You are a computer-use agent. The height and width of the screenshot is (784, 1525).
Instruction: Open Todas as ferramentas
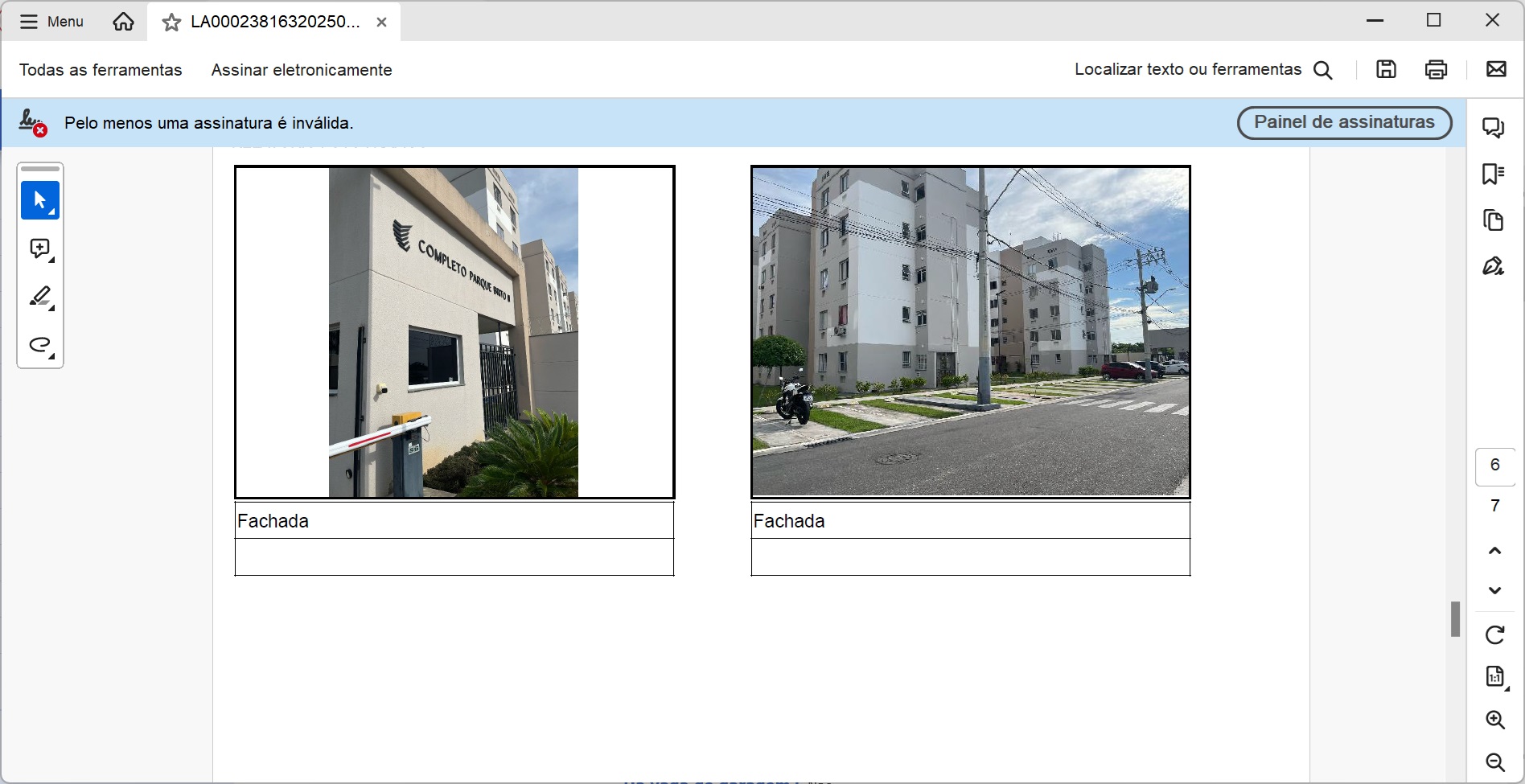[x=101, y=70]
